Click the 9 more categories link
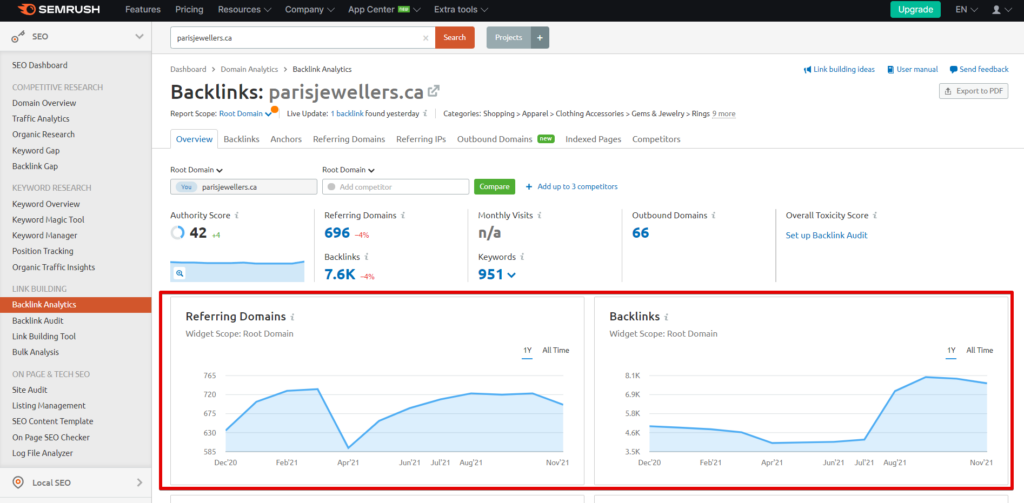The image size is (1024, 503). pos(724,114)
